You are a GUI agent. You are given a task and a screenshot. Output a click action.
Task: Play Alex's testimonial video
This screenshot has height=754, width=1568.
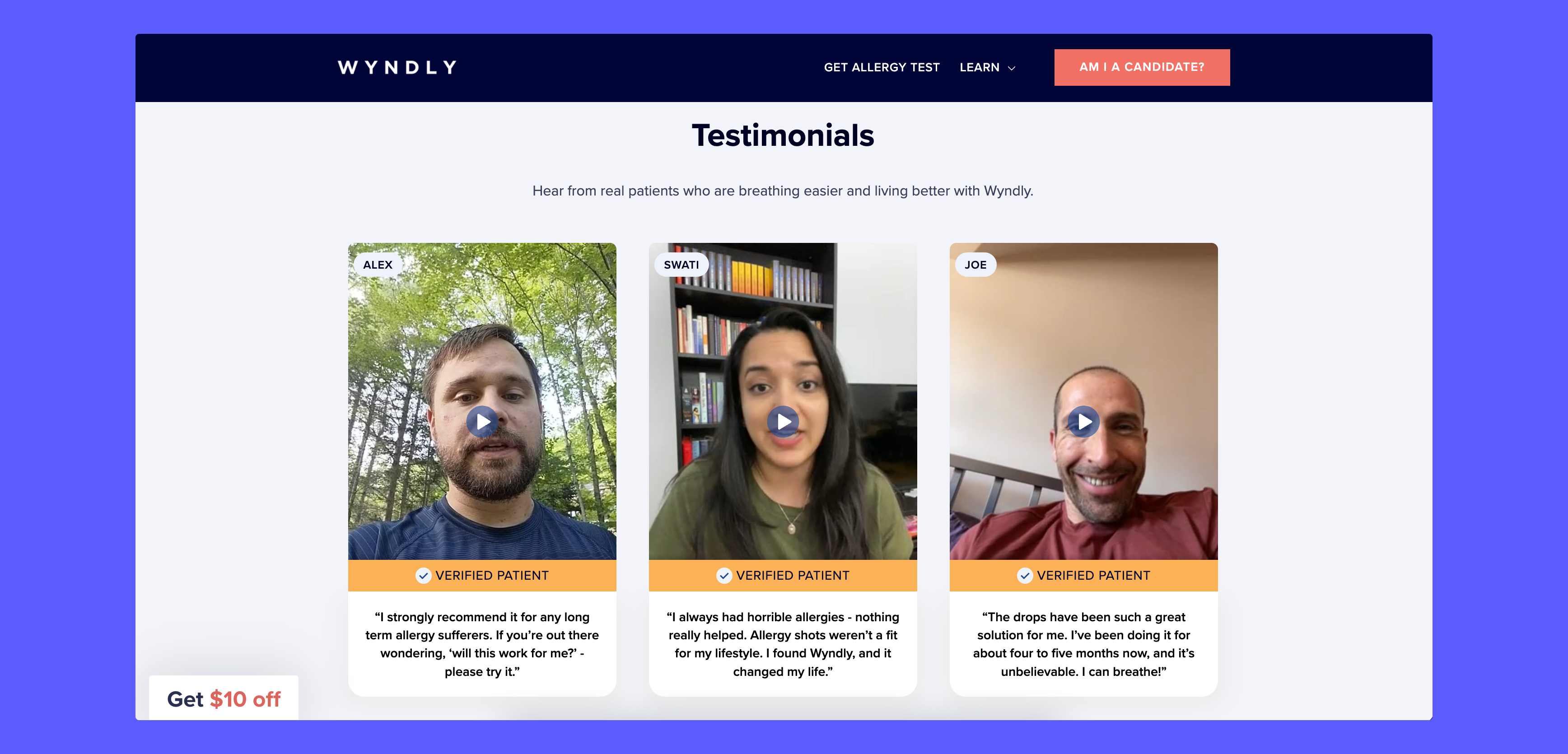point(482,421)
